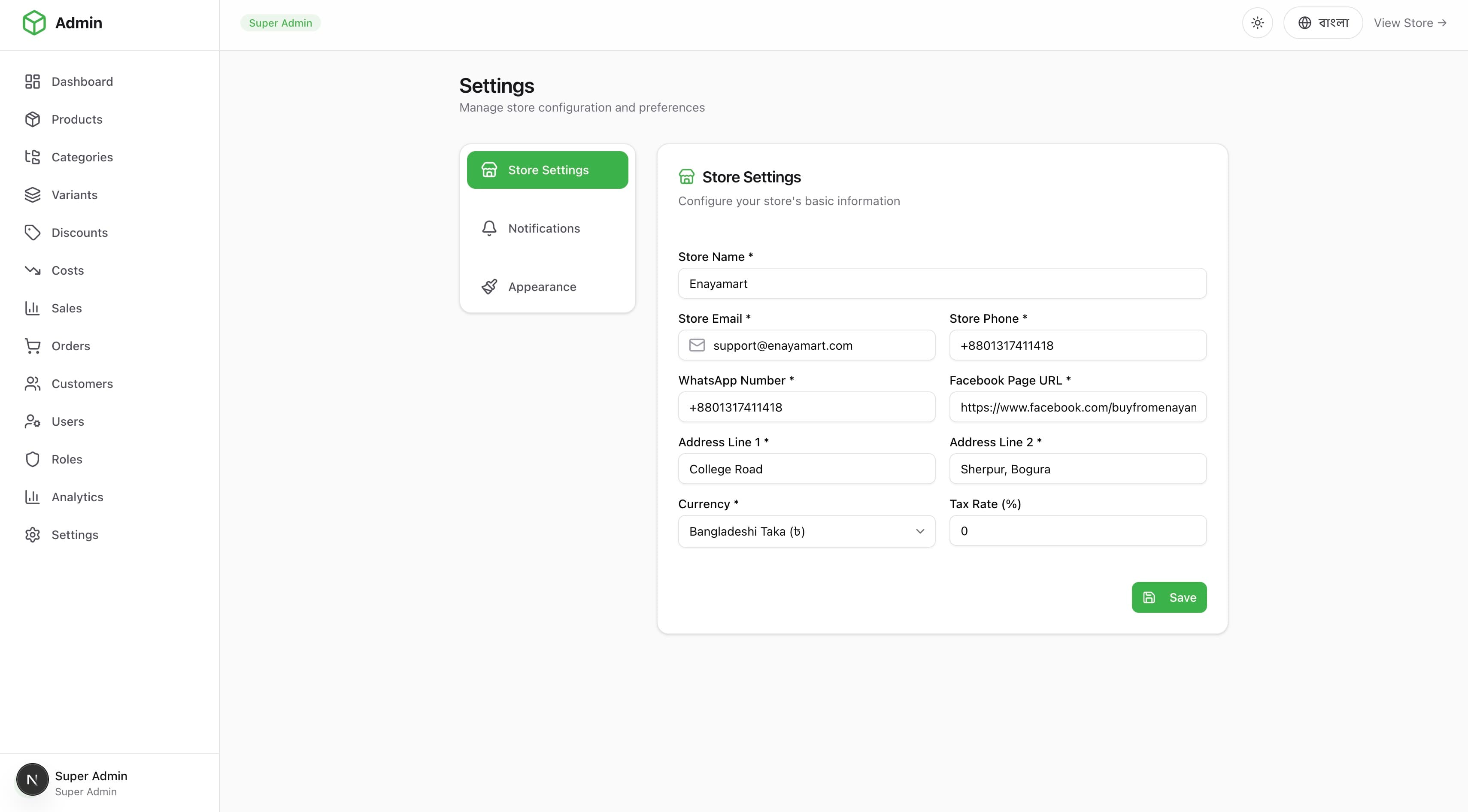Open Orders via its cart icon

33,346
